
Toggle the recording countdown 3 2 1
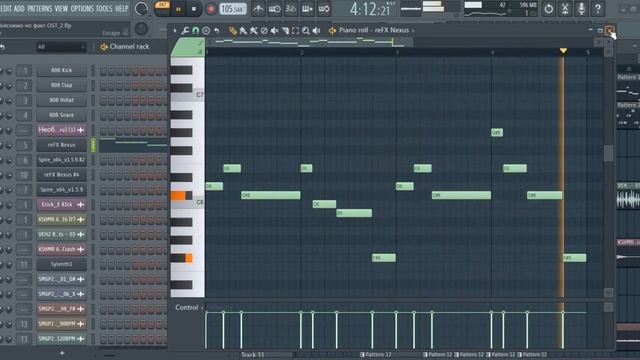tap(291, 9)
